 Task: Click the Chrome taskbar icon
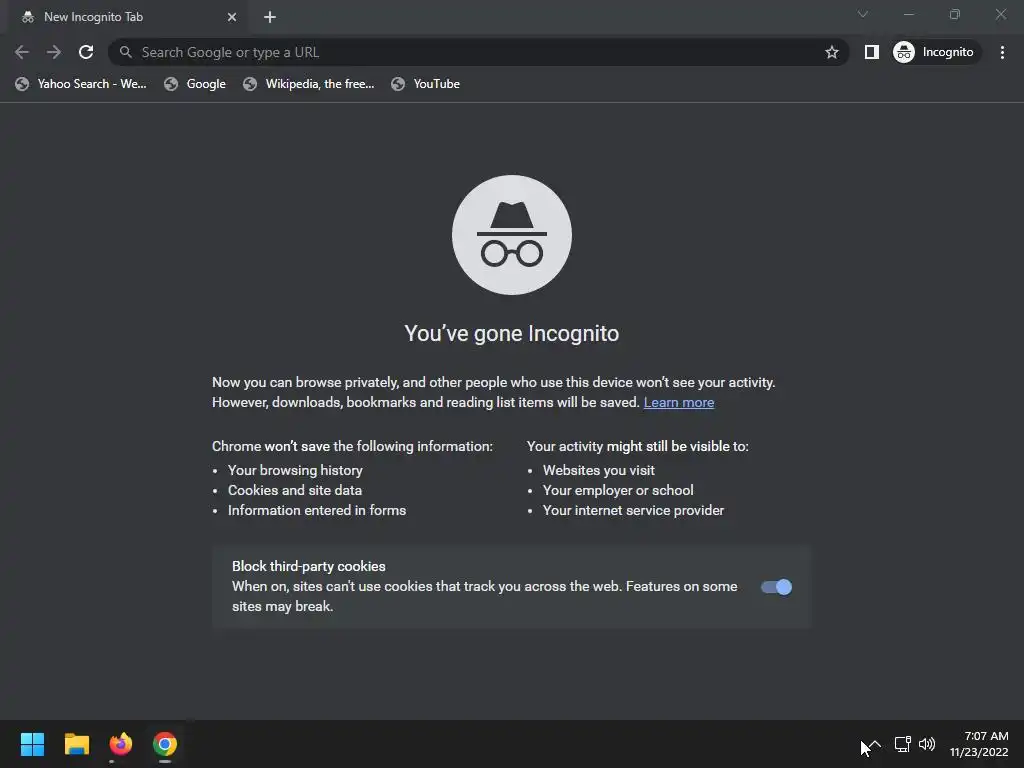(x=165, y=744)
